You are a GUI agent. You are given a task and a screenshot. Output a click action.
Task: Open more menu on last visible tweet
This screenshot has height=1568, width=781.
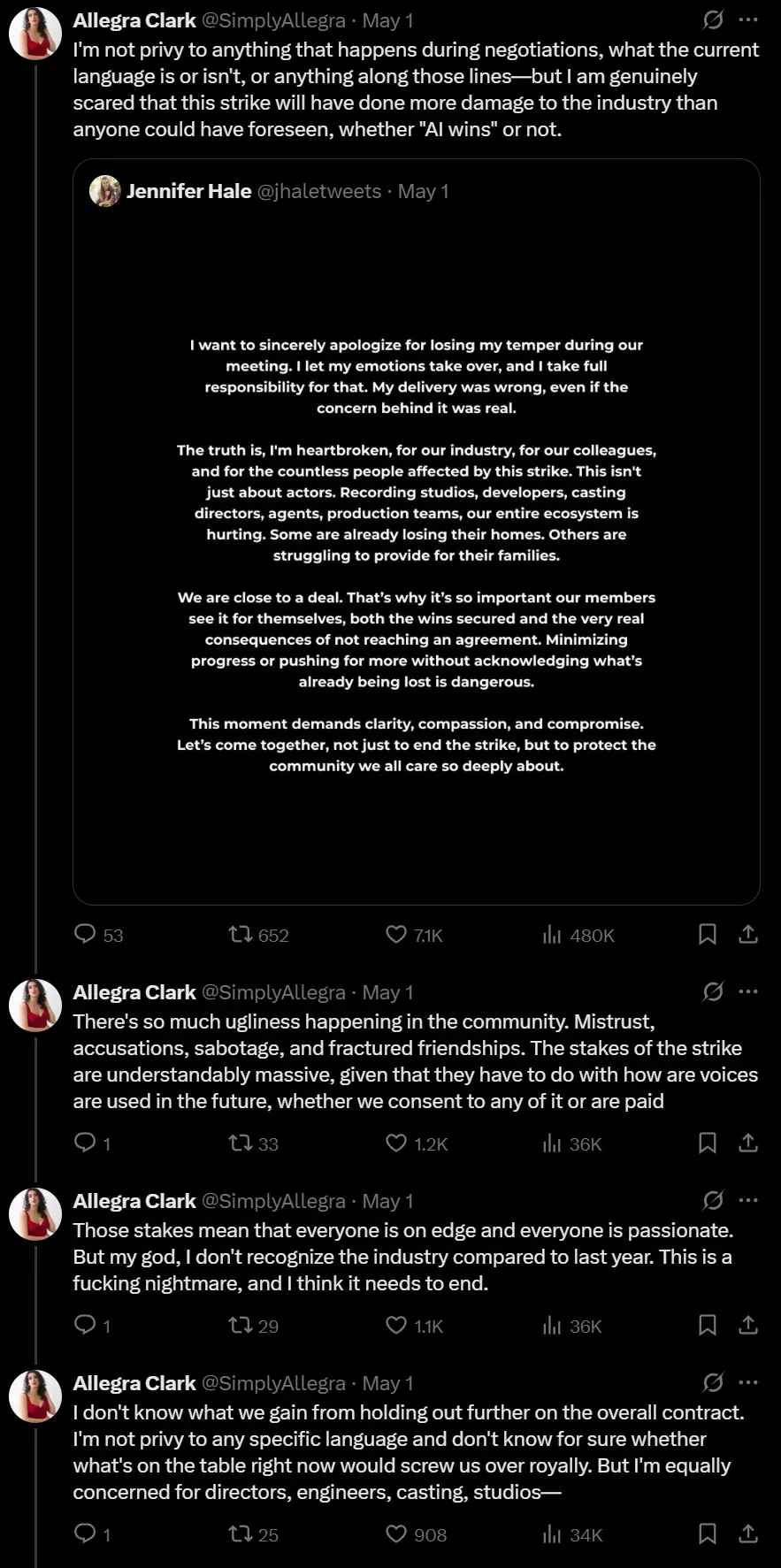748,1382
